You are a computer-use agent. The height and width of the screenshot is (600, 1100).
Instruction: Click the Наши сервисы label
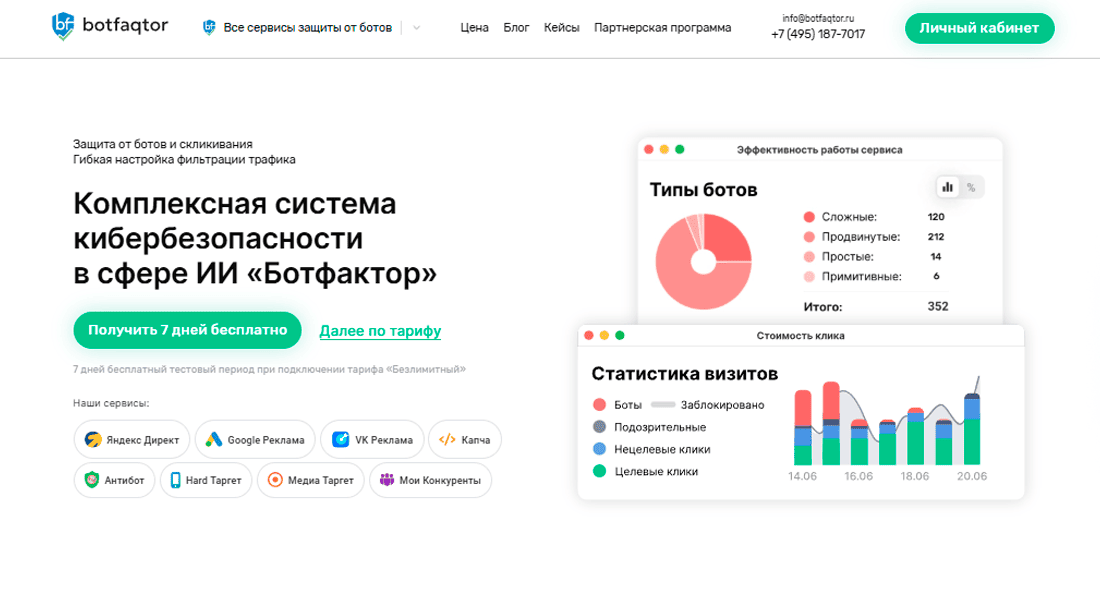click(111, 404)
